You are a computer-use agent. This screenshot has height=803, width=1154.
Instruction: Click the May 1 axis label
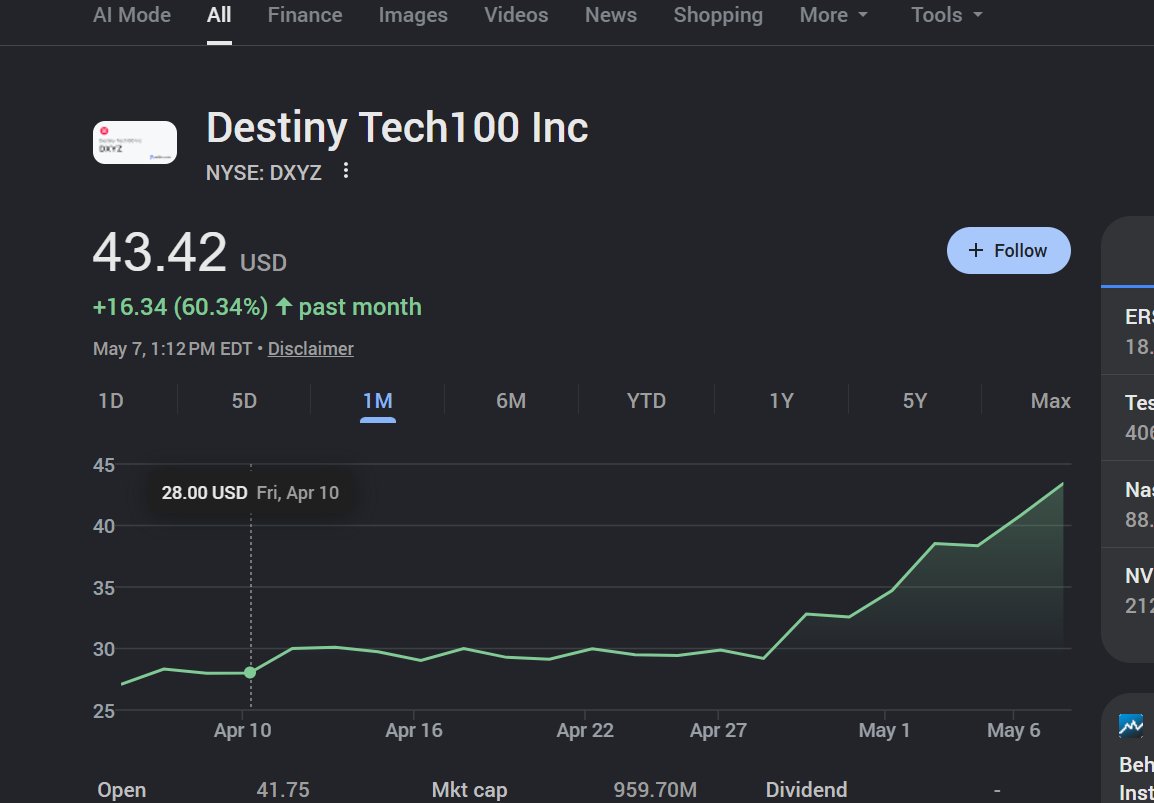(x=884, y=730)
